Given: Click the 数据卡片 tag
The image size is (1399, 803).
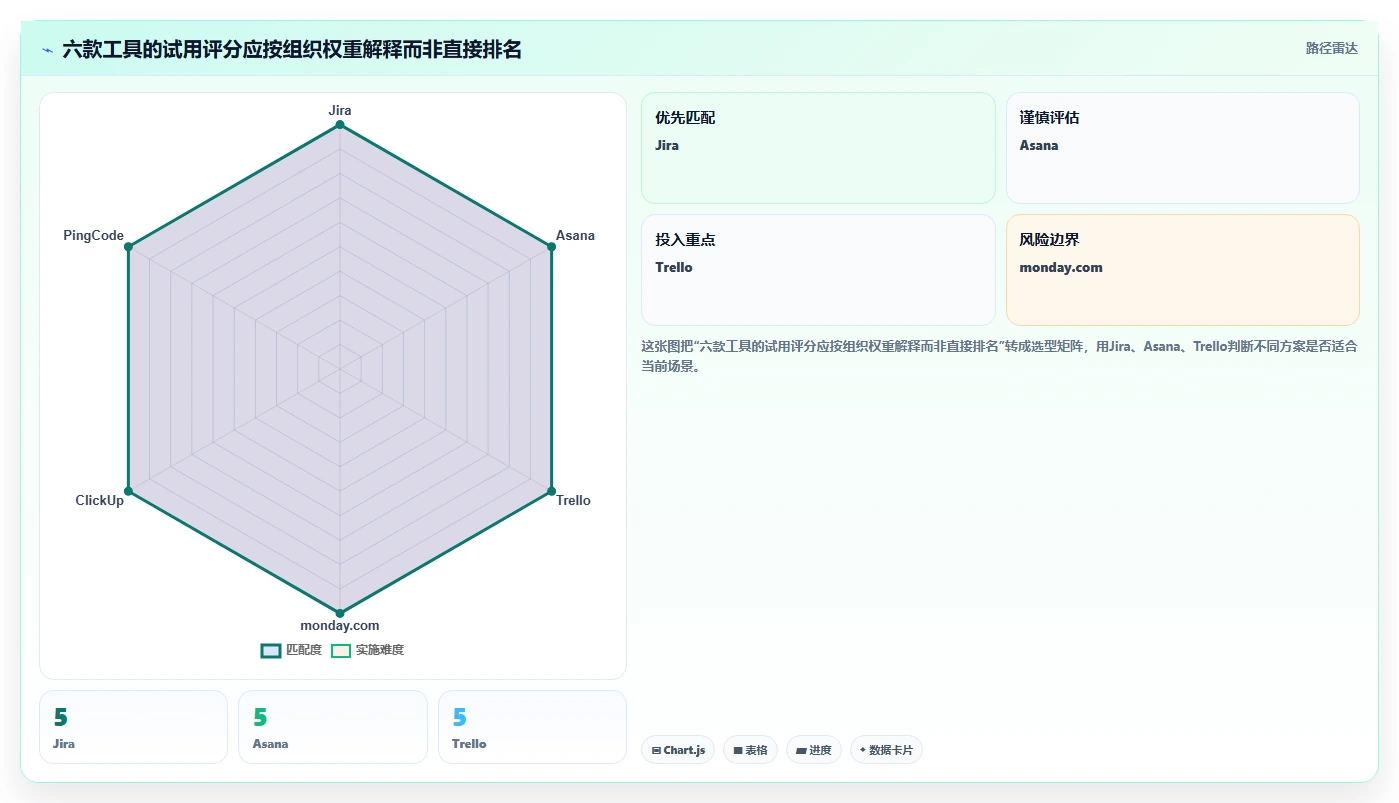Looking at the screenshot, I should pyautogui.click(x=886, y=750).
